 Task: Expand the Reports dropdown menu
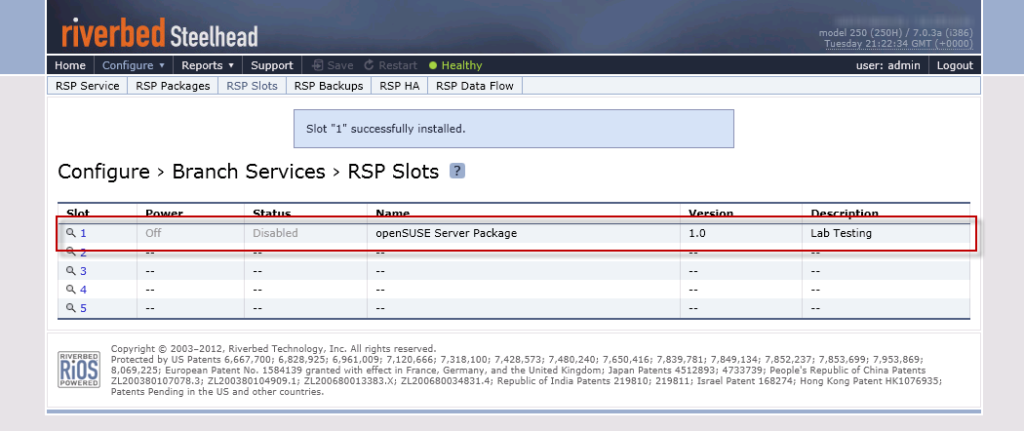click(208, 65)
